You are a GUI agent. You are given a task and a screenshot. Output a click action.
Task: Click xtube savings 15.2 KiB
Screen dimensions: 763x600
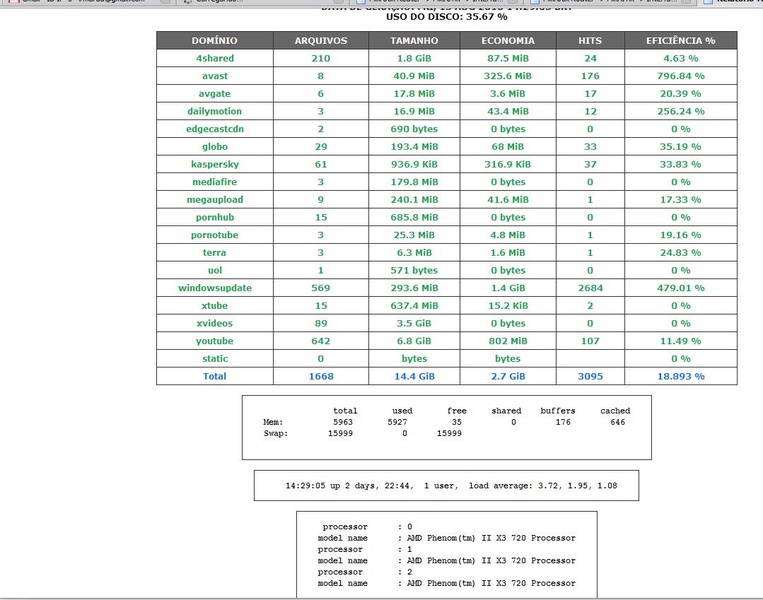[x=508, y=306]
